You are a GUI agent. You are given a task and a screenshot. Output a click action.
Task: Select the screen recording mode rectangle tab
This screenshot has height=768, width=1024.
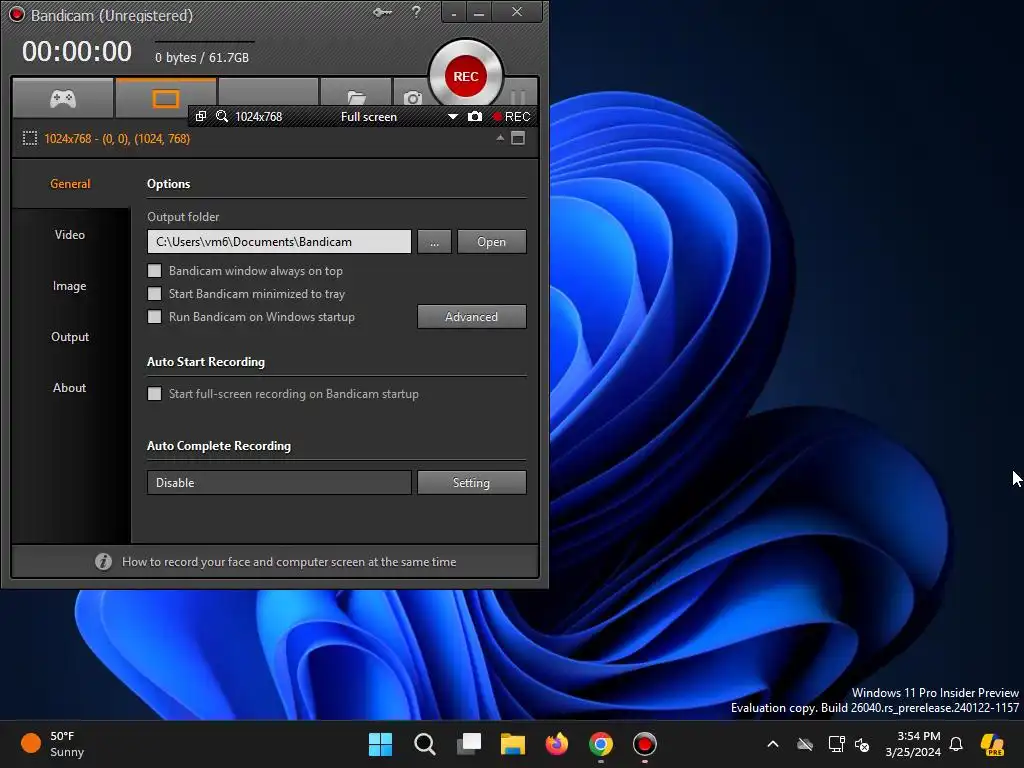165,99
